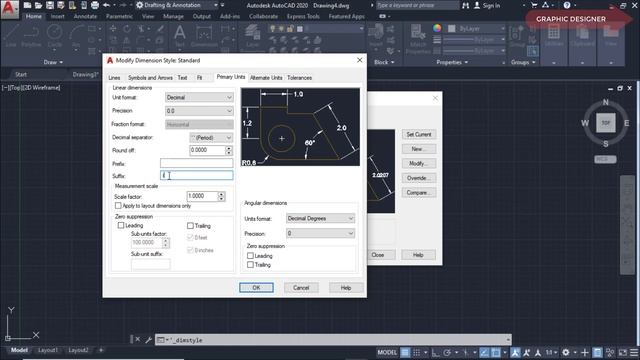Click the shopping cart icon
The width and height of the screenshot is (640, 360).
tap(534, 5)
